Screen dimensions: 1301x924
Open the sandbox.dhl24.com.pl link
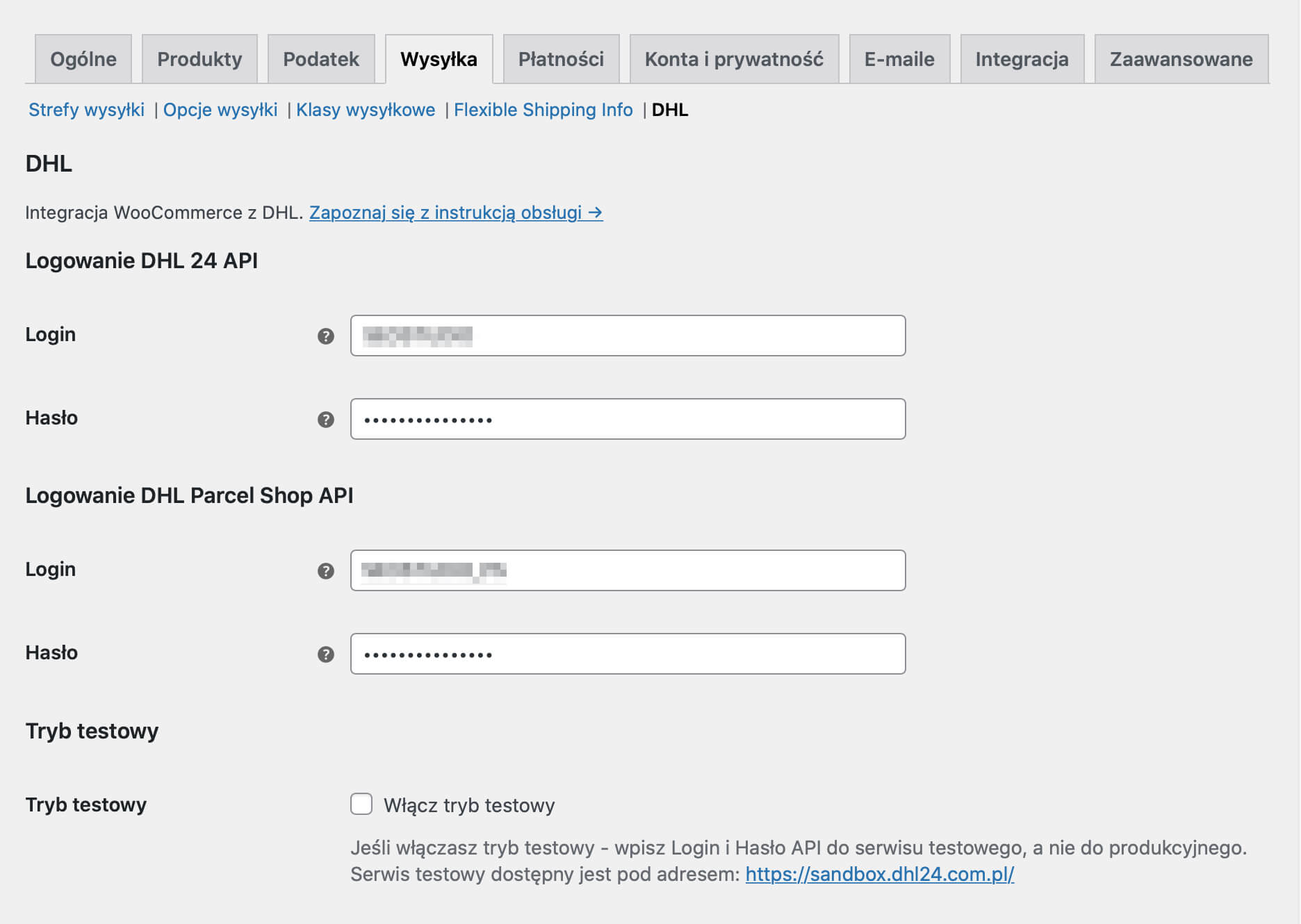point(880,874)
